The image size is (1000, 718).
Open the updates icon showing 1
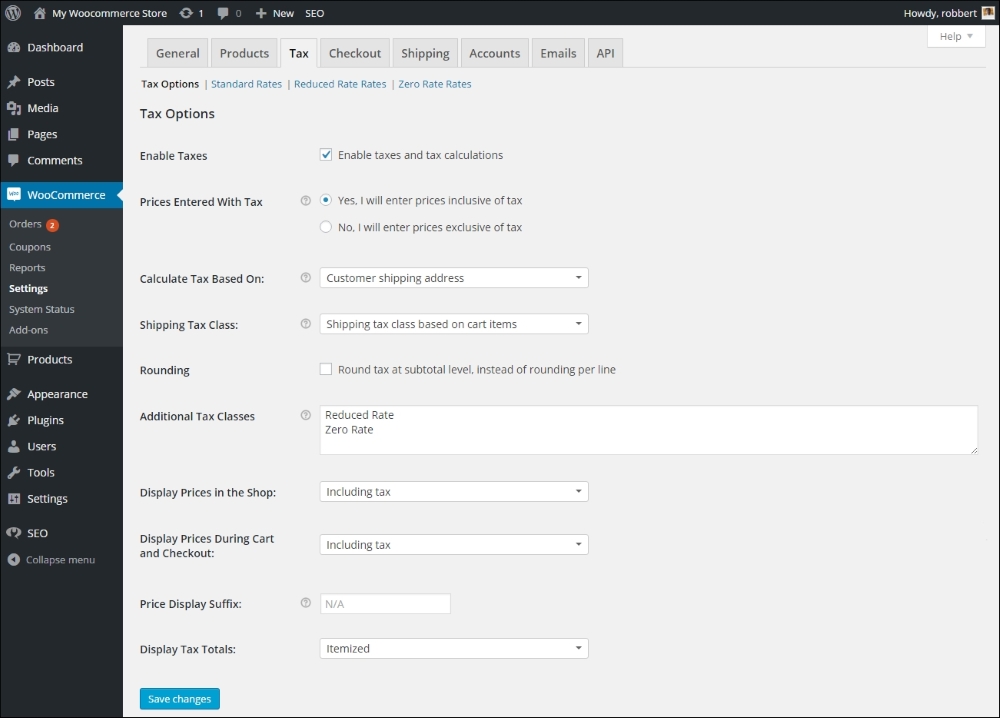click(186, 13)
